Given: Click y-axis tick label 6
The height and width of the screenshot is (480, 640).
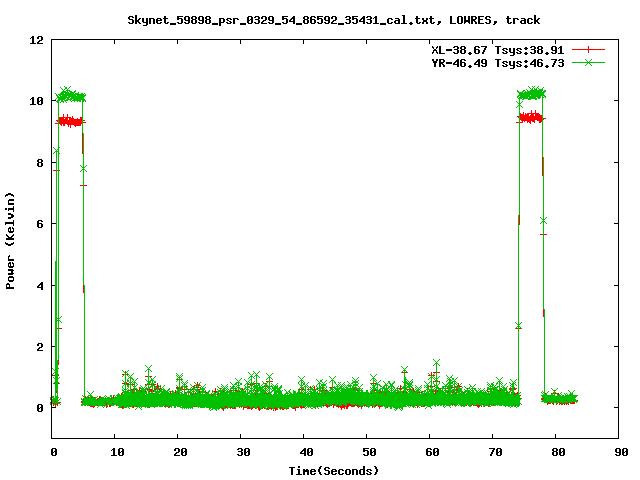Looking at the screenshot, I should pos(40,224).
